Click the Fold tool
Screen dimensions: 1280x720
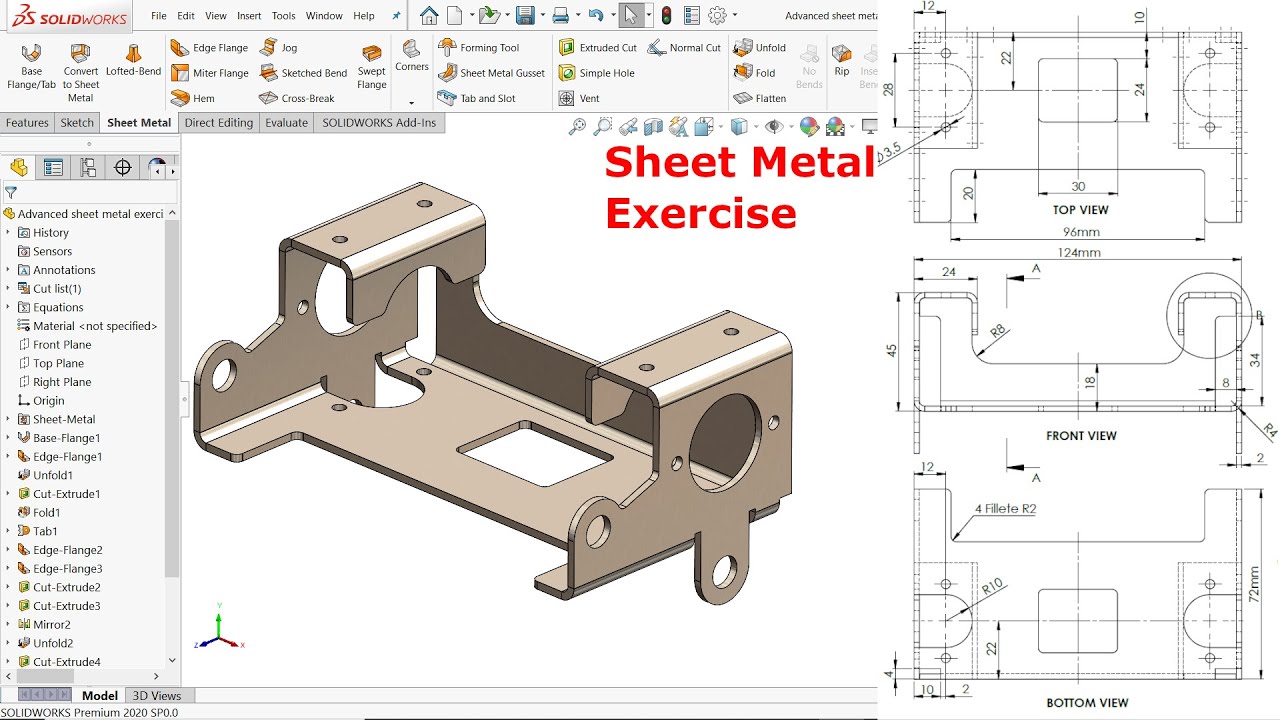[x=754, y=73]
